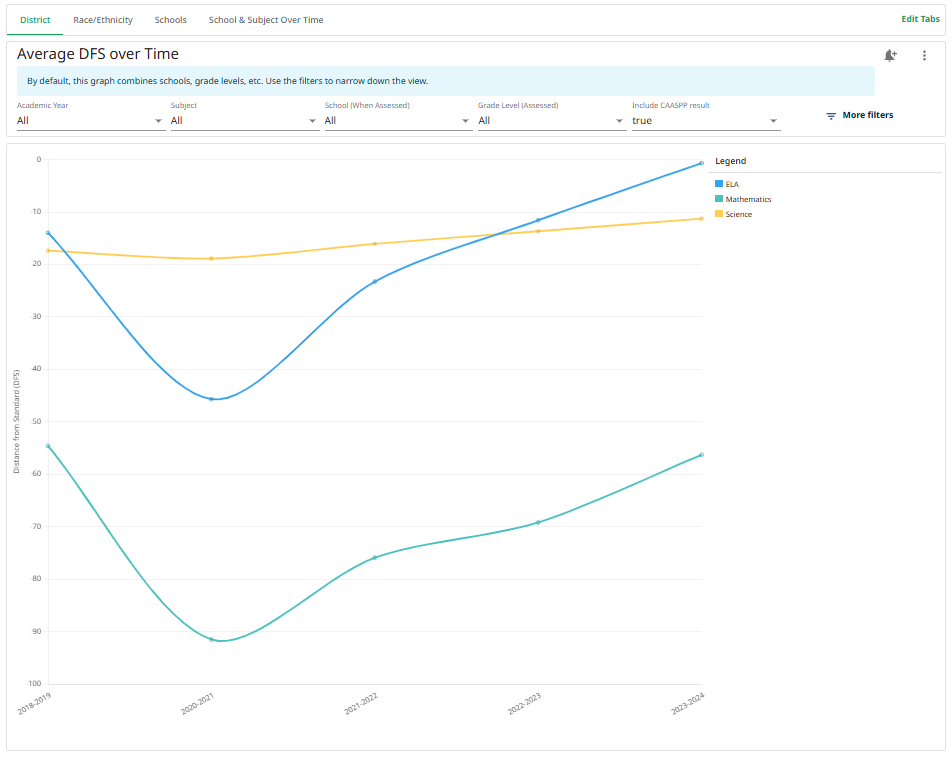The image size is (952, 757).
Task: Open the Grade Level (Assessed) dropdown
Action: click(552, 121)
